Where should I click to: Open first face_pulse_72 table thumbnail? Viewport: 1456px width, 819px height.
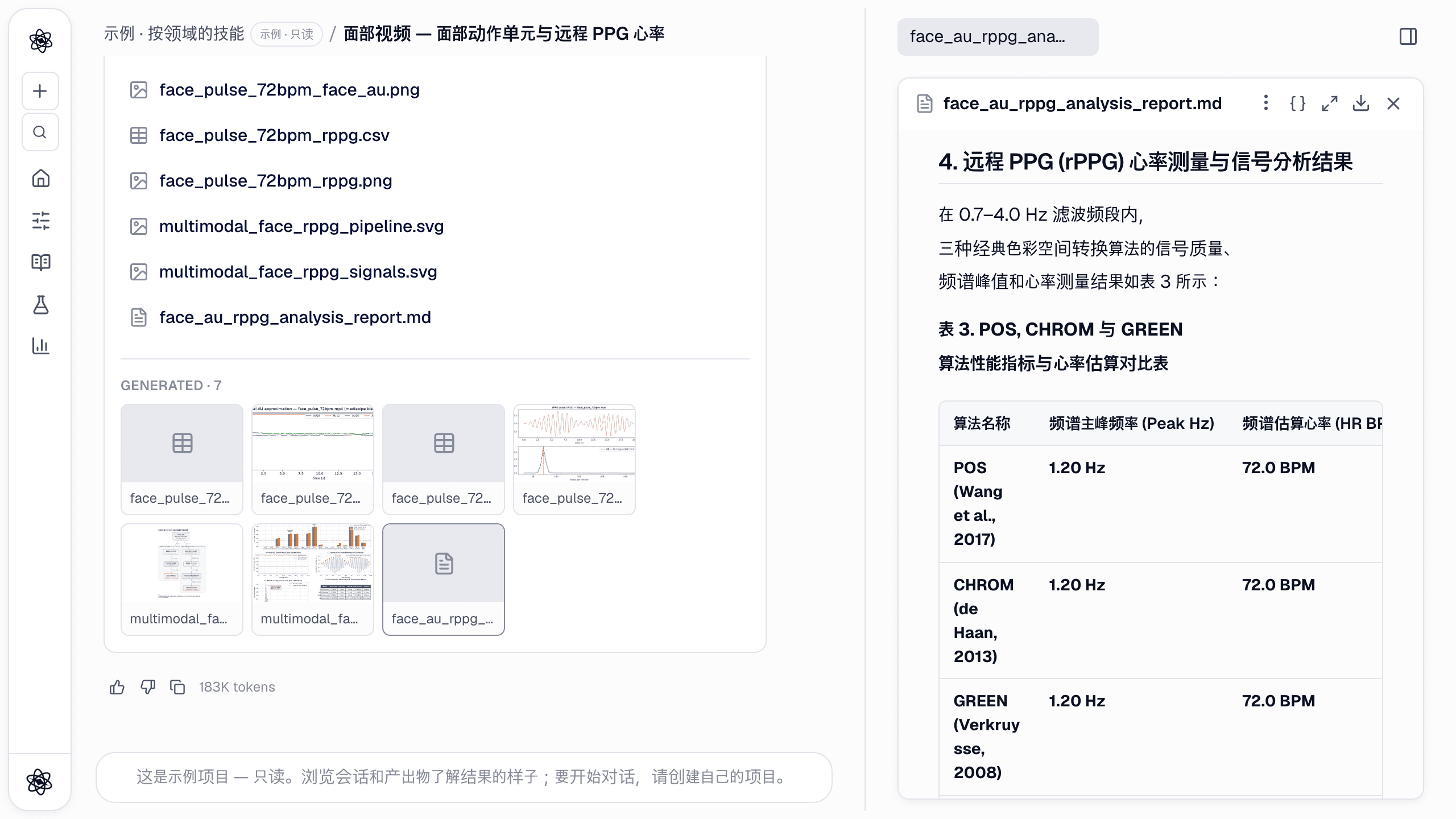[182, 459]
